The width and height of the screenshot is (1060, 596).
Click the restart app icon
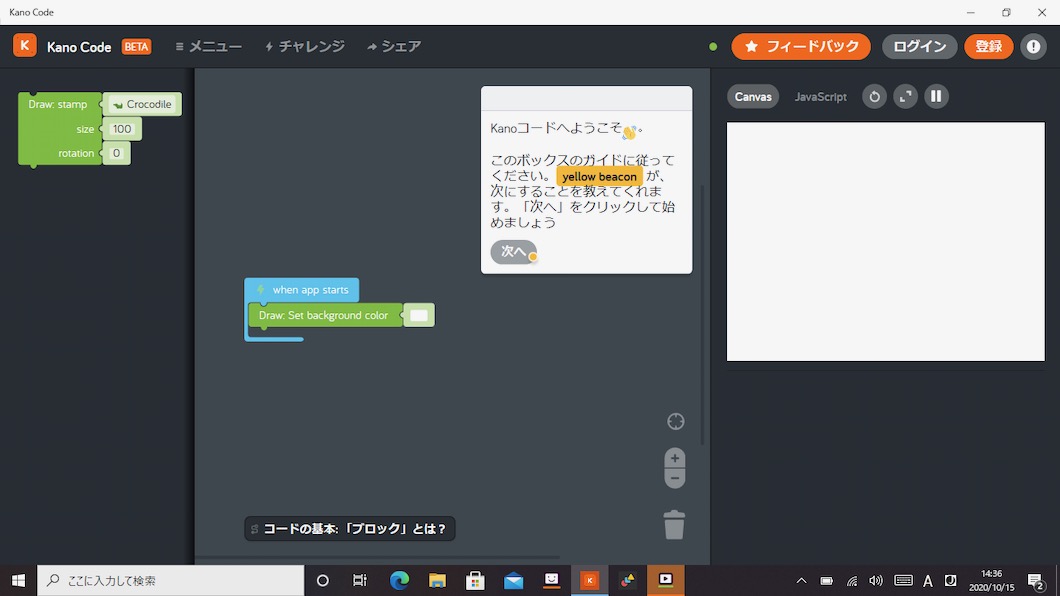click(874, 97)
